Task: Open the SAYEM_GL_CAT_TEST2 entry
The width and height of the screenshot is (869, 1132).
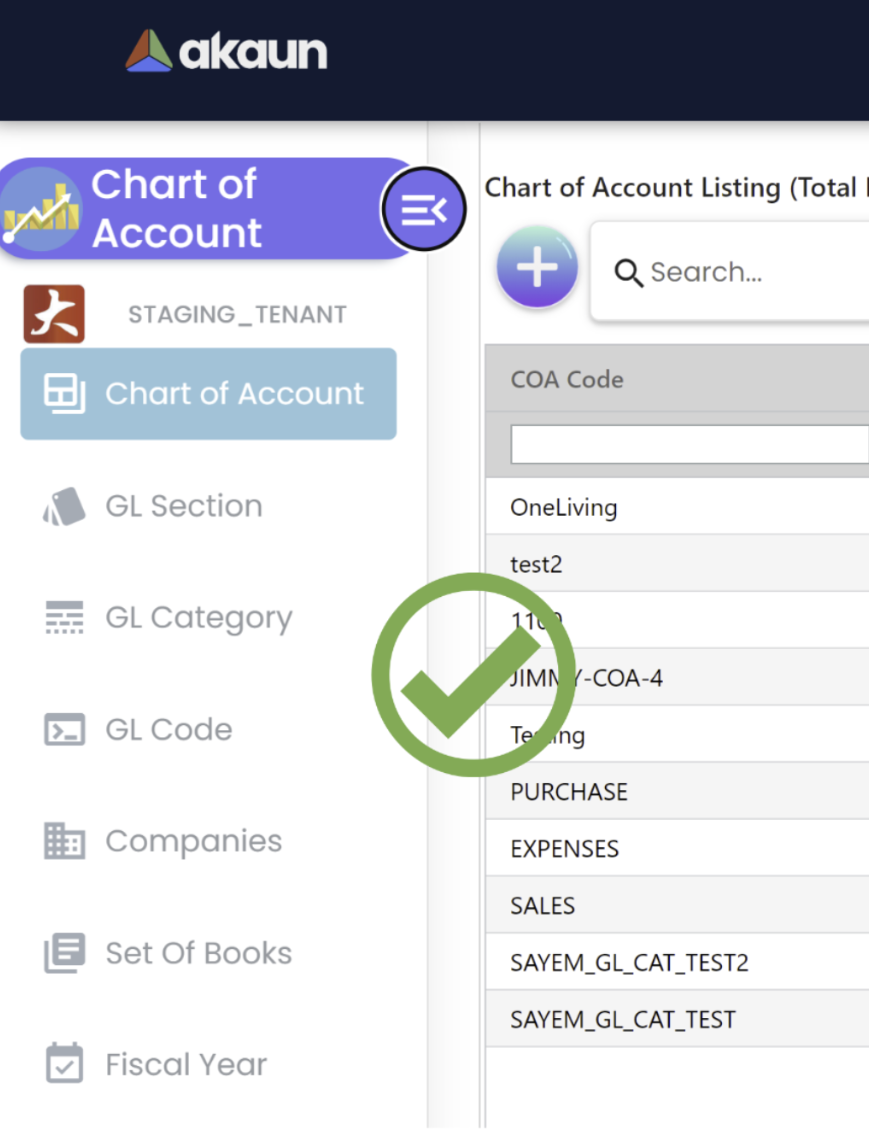Action: click(x=629, y=963)
